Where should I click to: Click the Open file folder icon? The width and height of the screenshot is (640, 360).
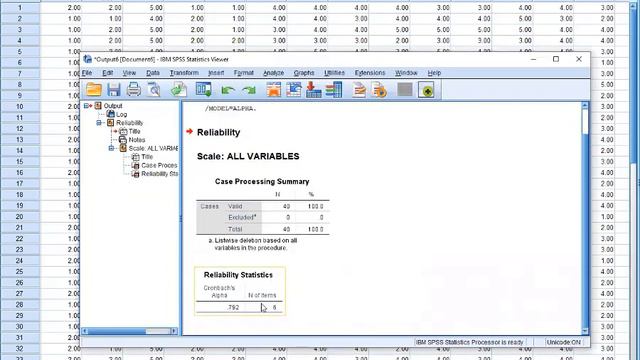click(94, 89)
